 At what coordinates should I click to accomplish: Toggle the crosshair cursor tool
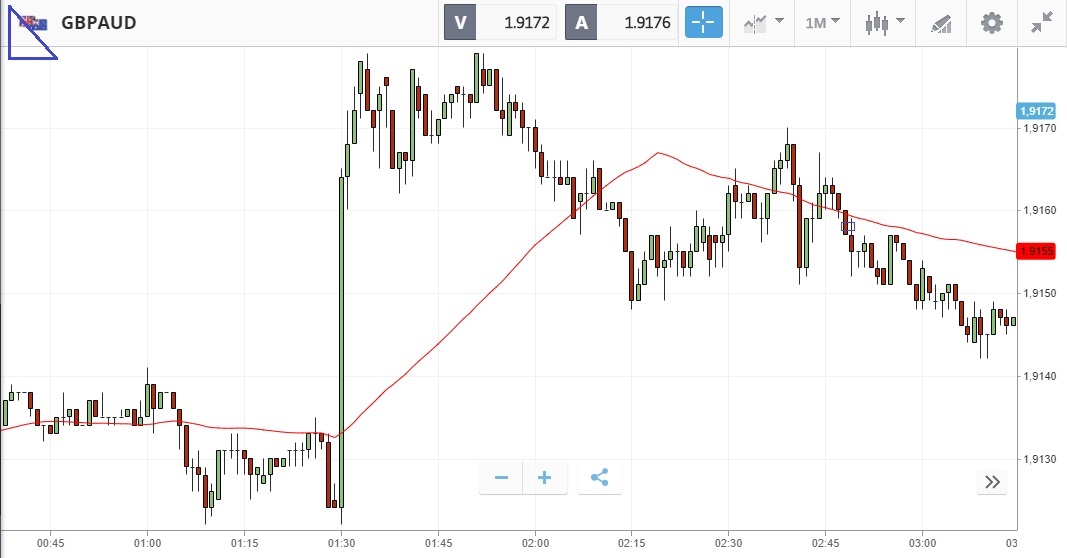click(703, 22)
